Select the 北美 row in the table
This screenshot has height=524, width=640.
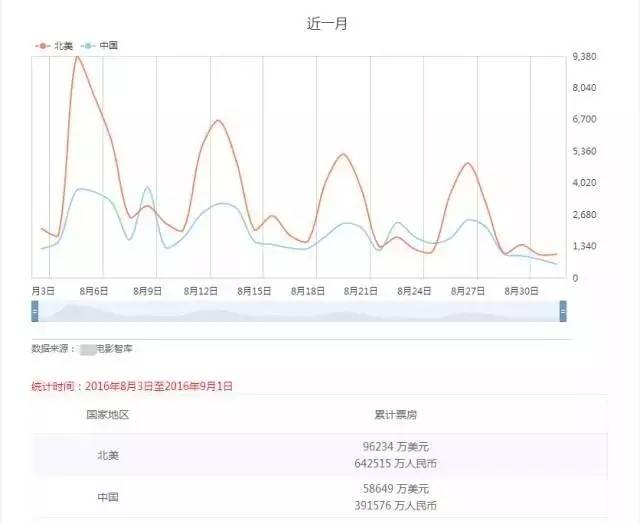[109, 455]
